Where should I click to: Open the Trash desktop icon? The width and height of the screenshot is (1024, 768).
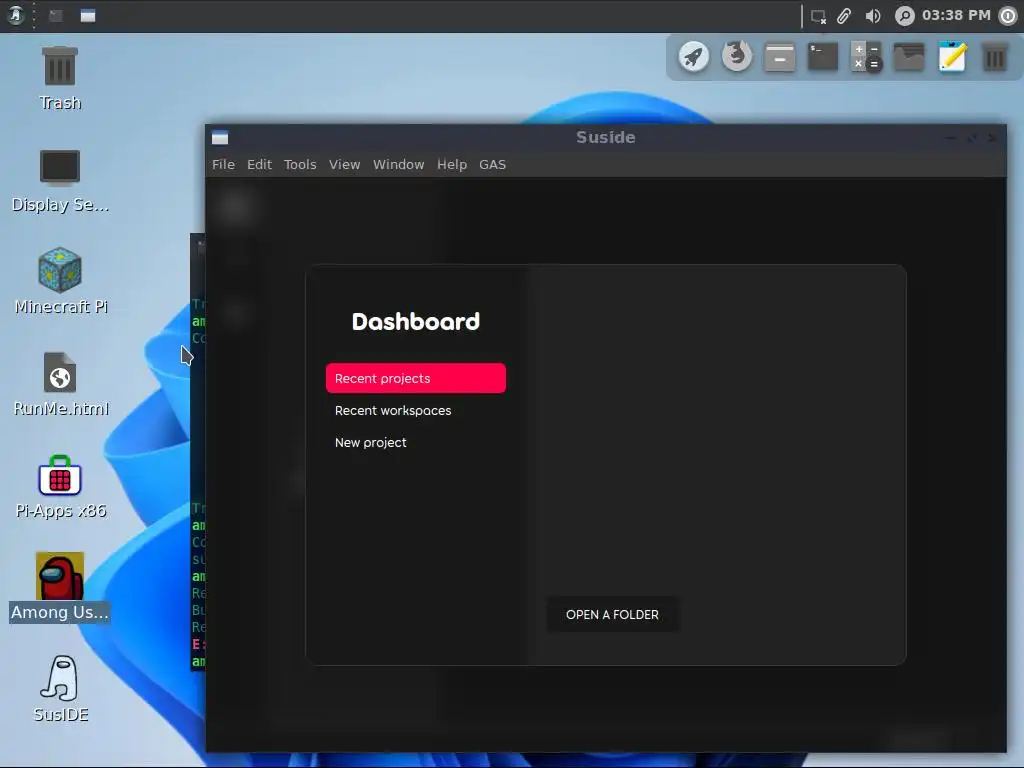(x=60, y=78)
